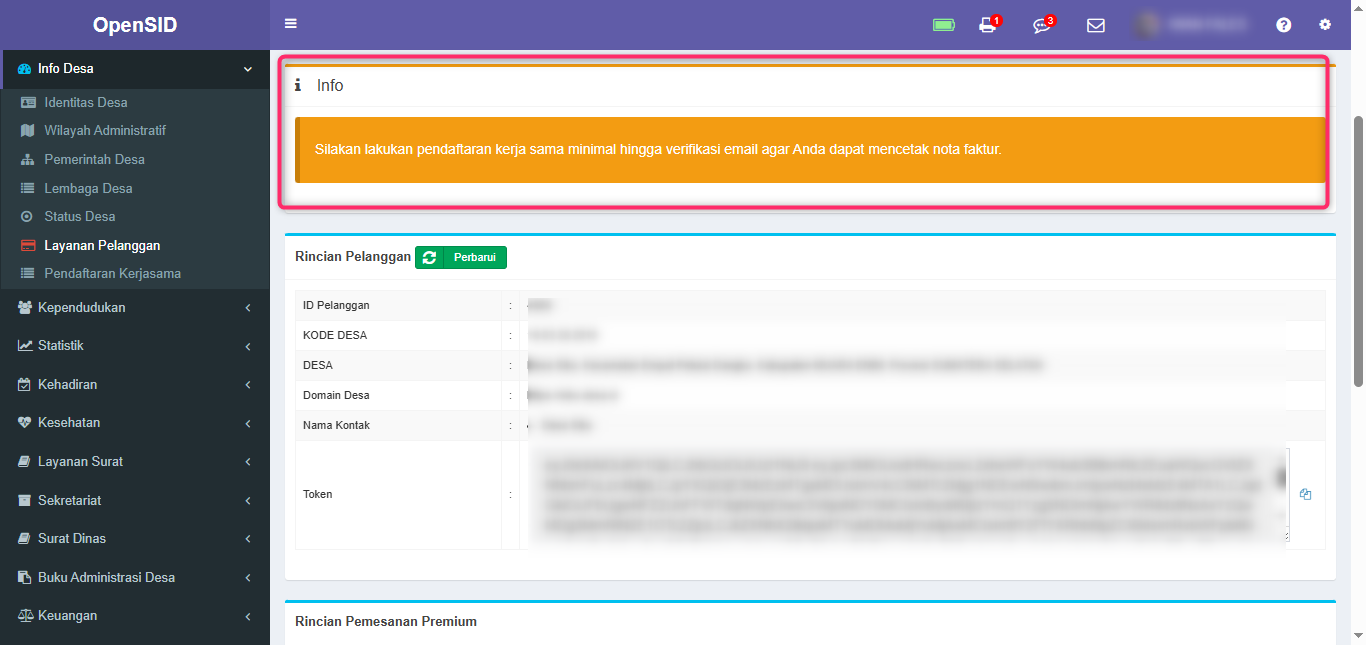The width and height of the screenshot is (1366, 645).
Task: Expand the Surat Dinas menu
Action: point(135,539)
